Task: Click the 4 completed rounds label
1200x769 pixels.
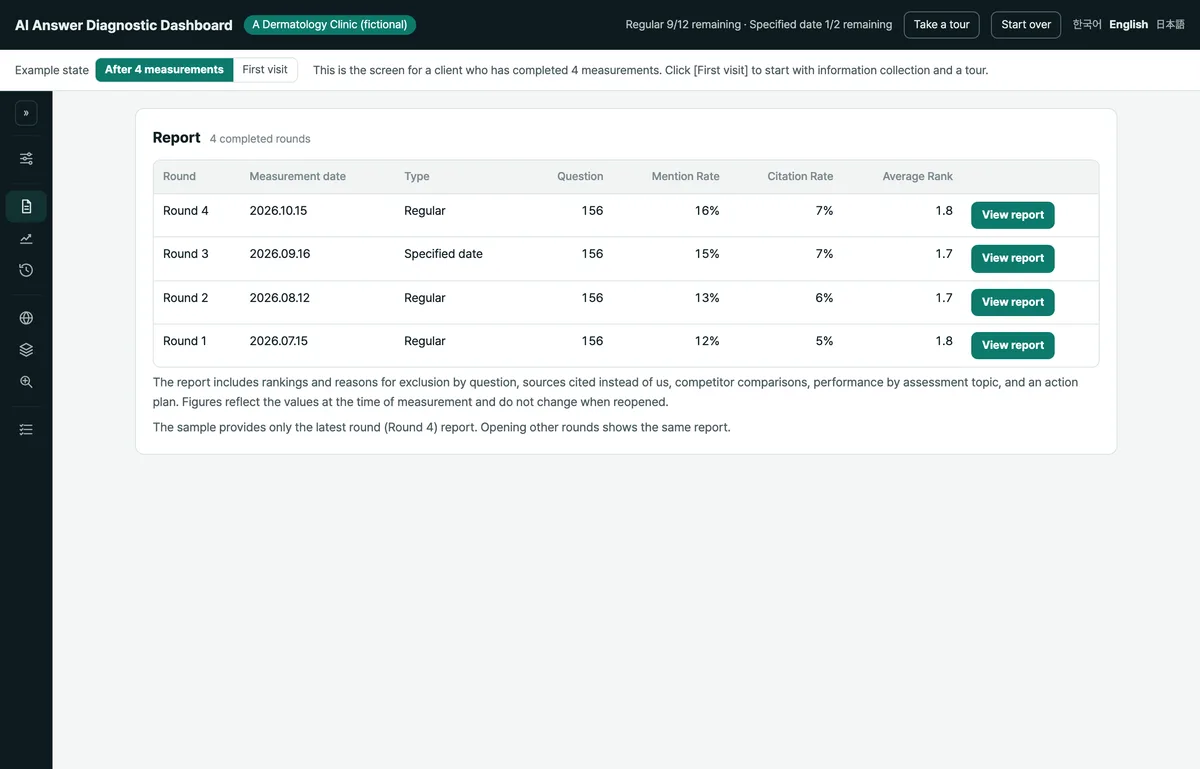Action: (260, 139)
